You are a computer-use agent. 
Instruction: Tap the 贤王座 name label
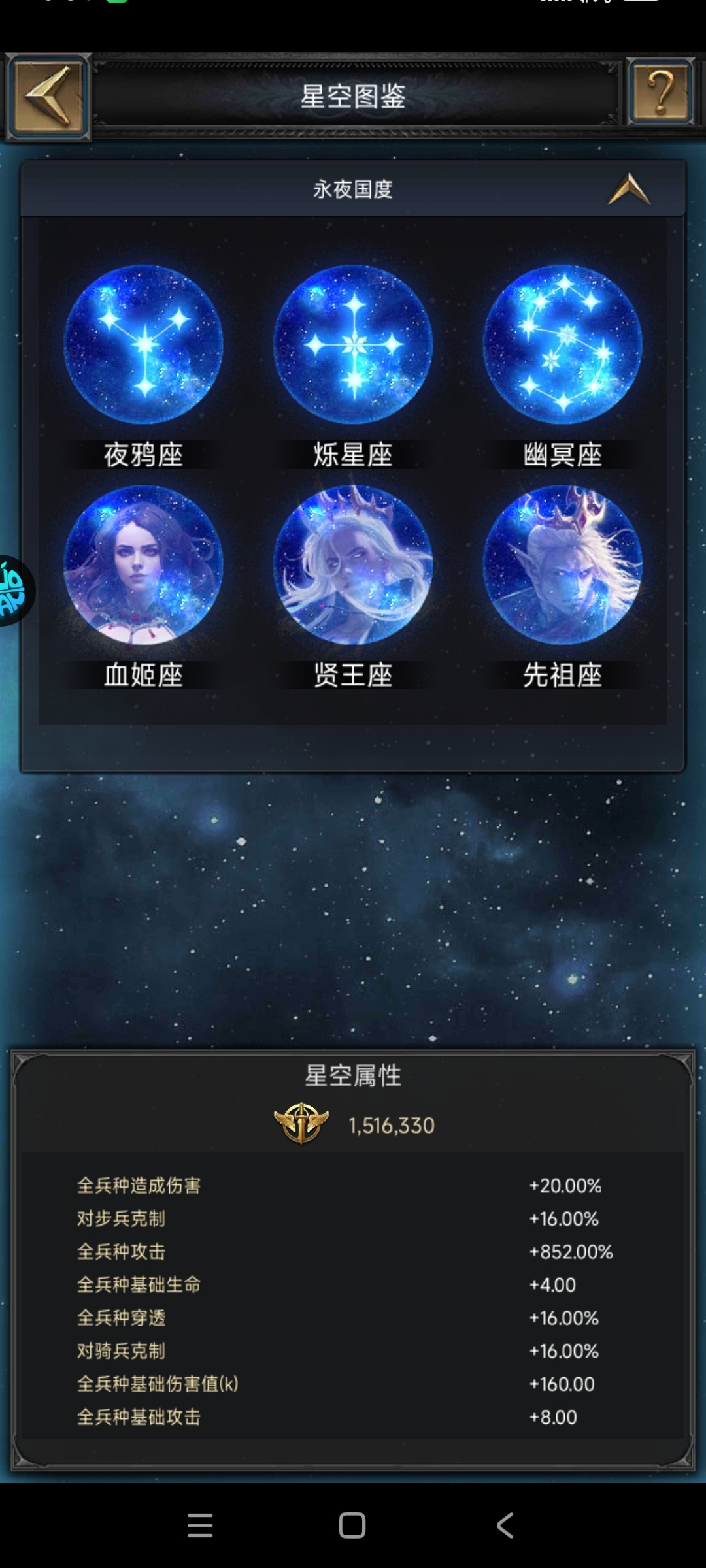(353, 675)
